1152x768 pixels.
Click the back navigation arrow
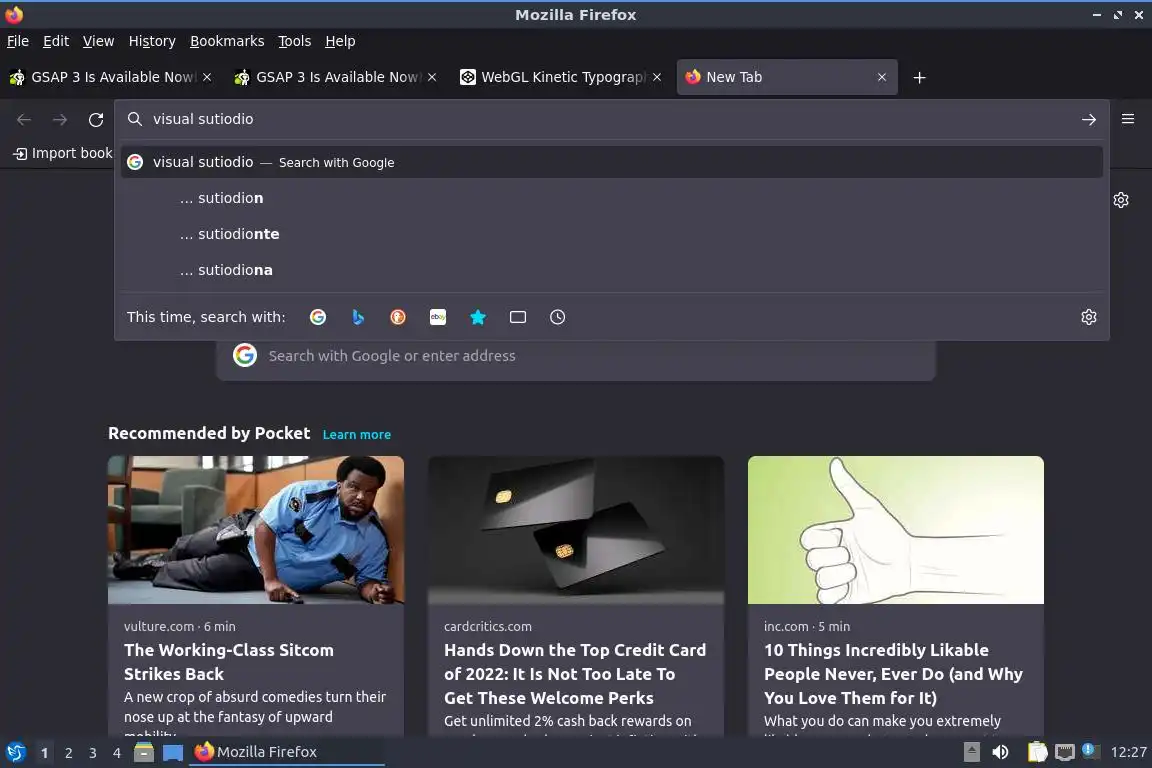coord(24,119)
